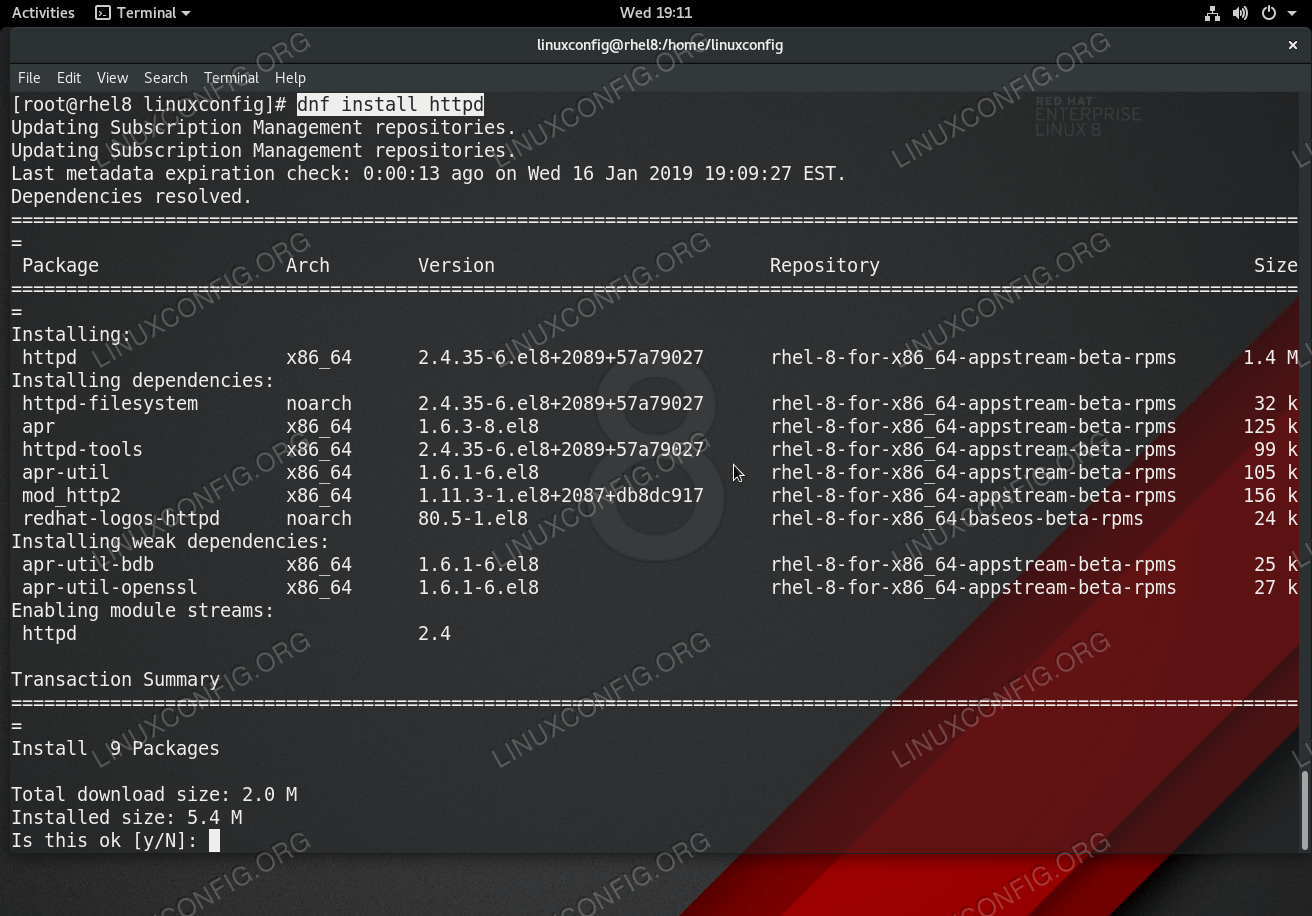The image size is (1312, 916).
Task: Click the Version column header
Action: pos(456,266)
